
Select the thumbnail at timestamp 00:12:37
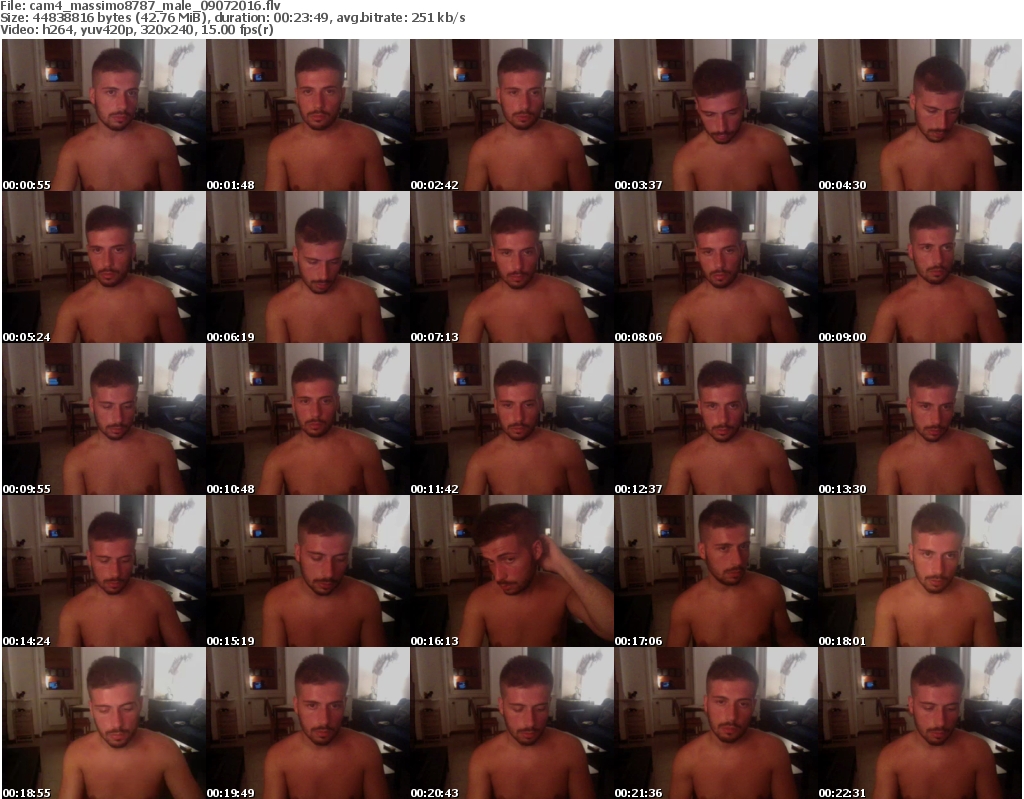[x=715, y=419]
